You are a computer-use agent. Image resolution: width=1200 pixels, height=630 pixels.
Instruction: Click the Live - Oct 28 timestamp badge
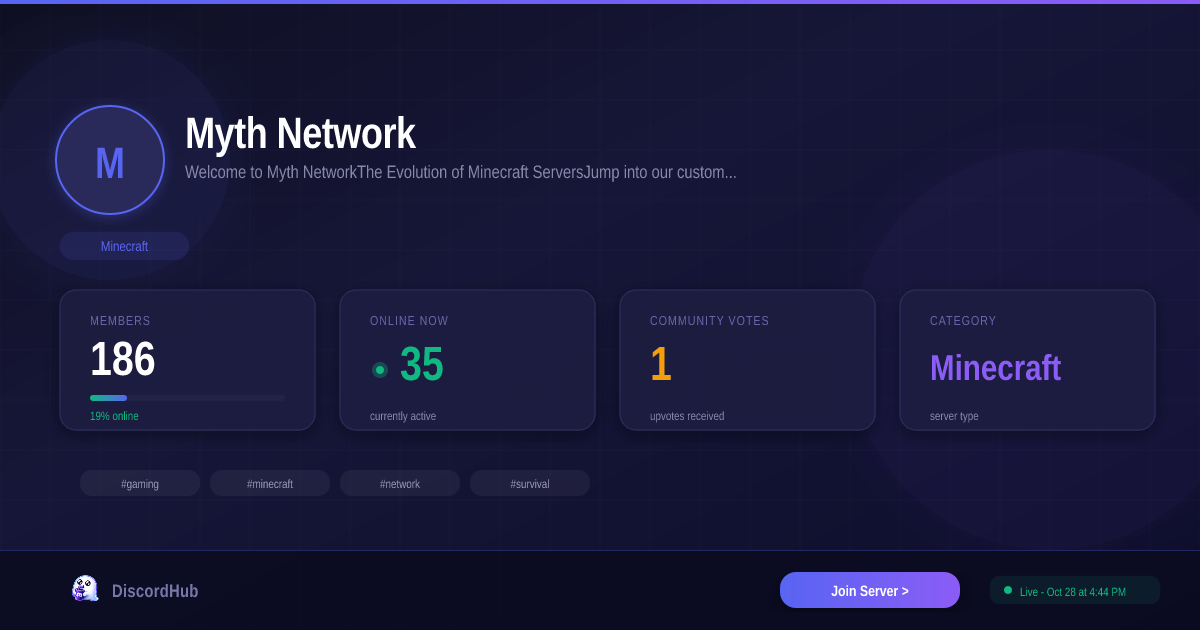tap(1075, 590)
